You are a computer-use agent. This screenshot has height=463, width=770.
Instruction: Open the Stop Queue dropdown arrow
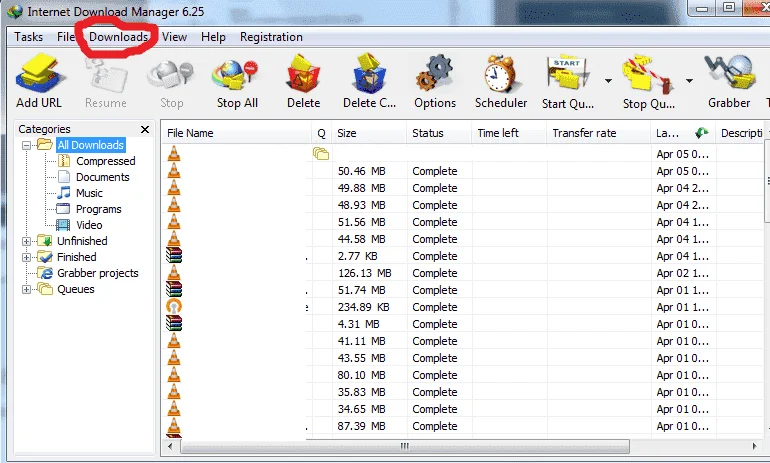(x=689, y=81)
